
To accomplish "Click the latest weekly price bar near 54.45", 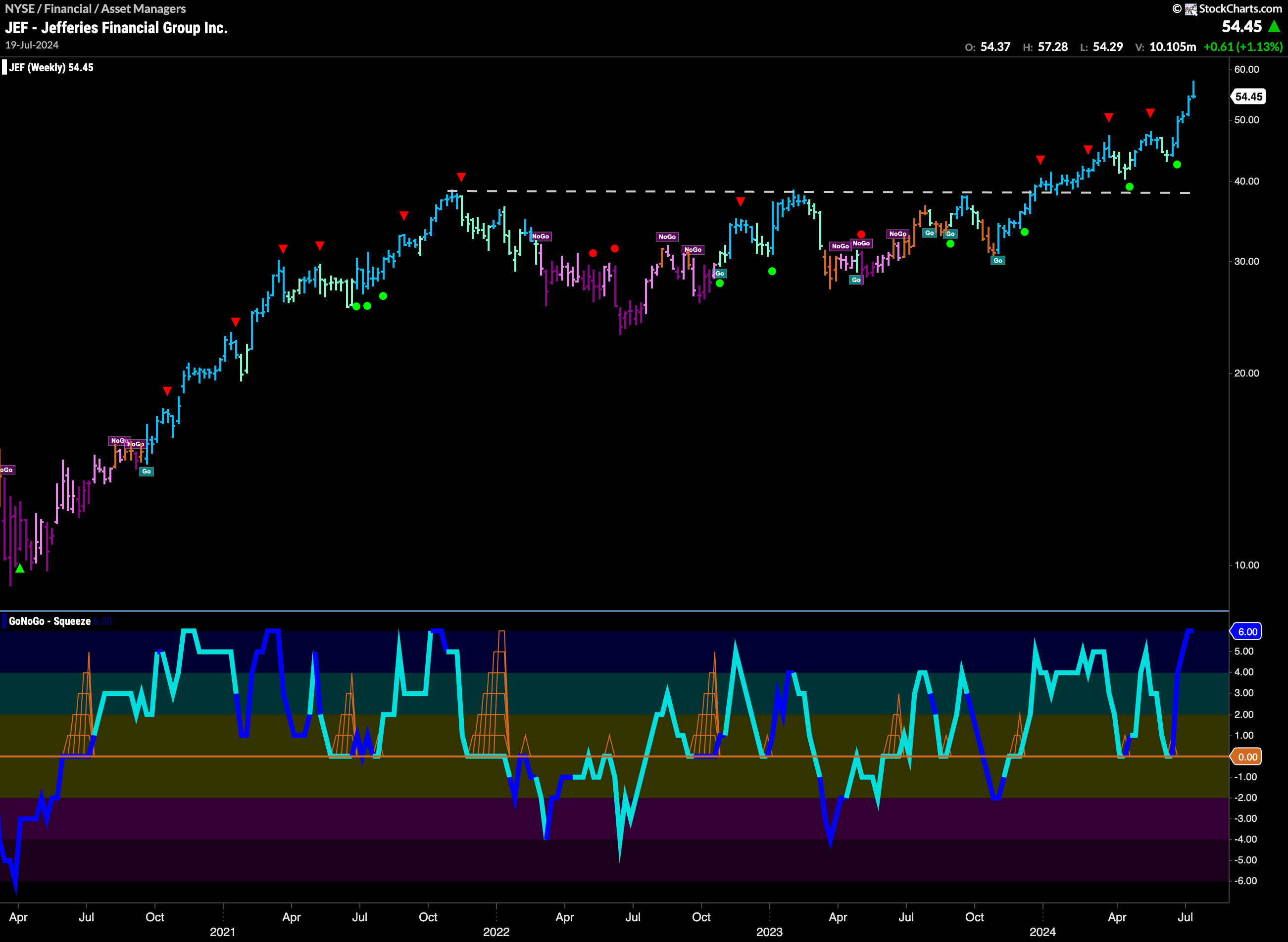I will click(x=1193, y=90).
